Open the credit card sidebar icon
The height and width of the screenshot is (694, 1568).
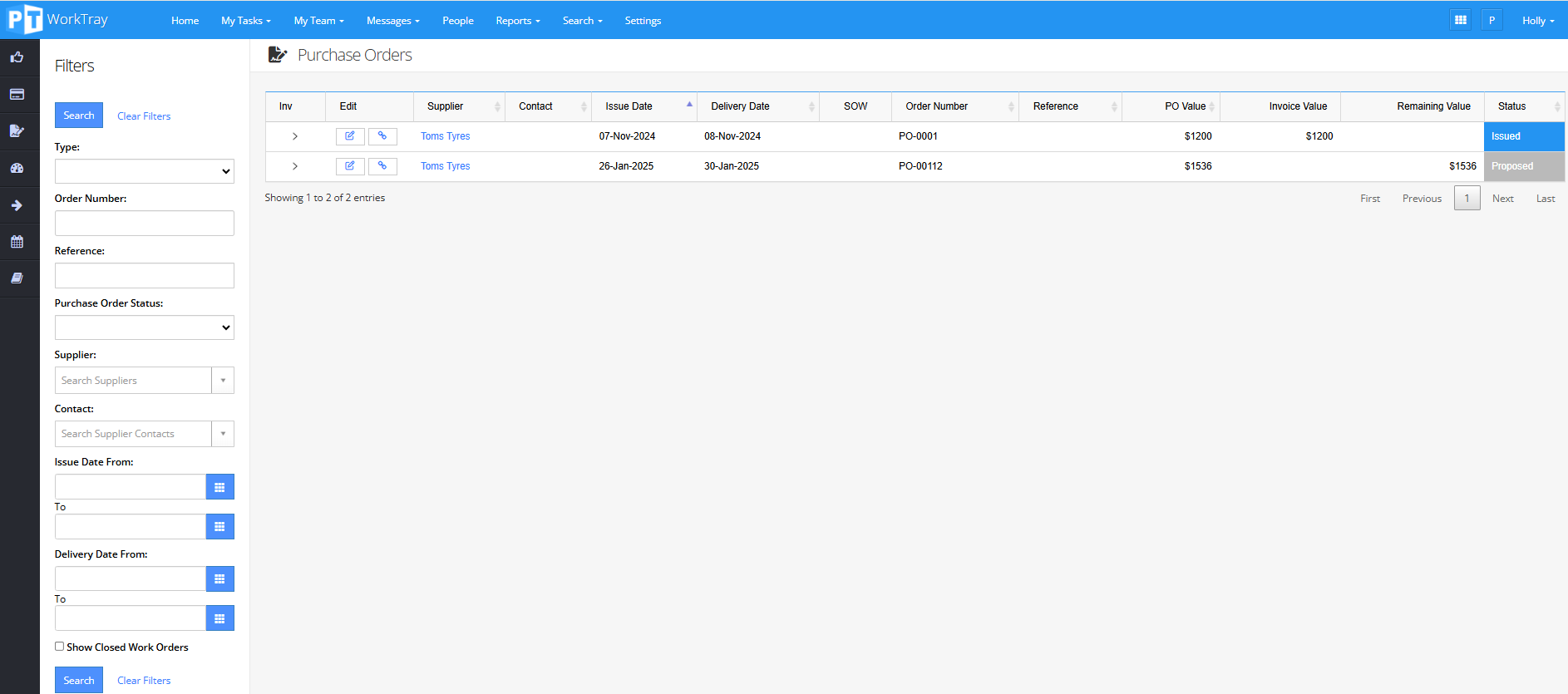17,94
